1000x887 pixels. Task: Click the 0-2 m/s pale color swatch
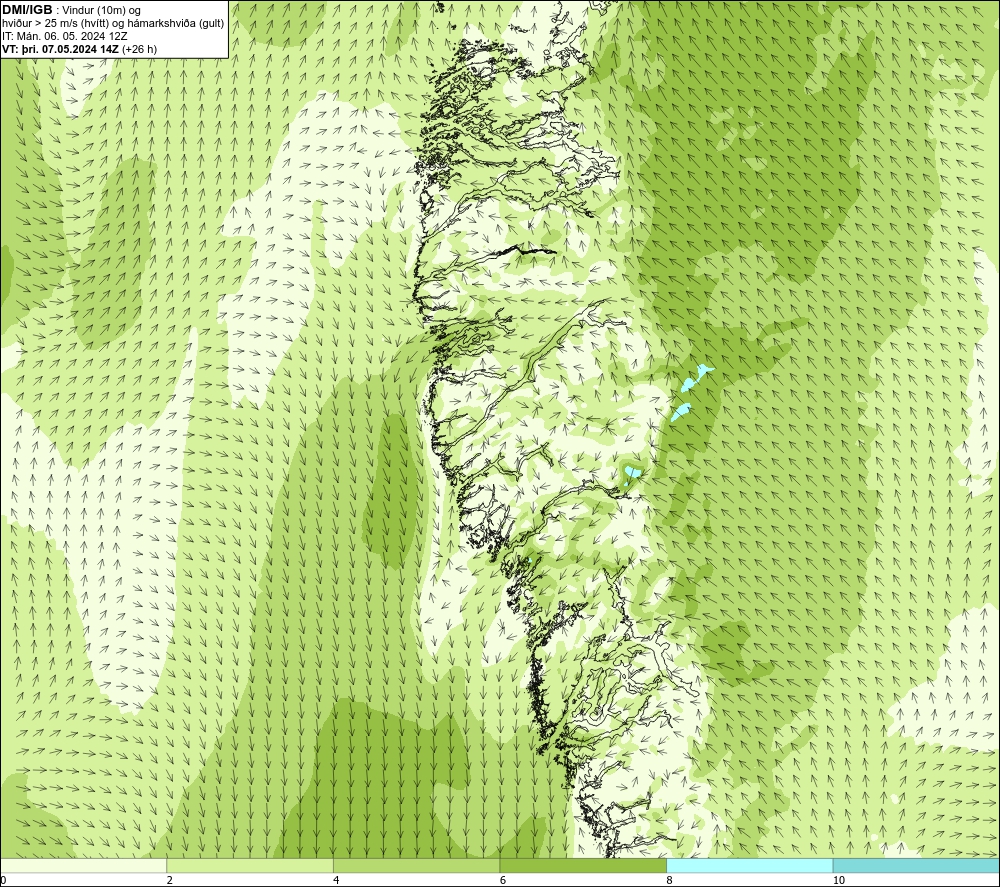pos(83,865)
